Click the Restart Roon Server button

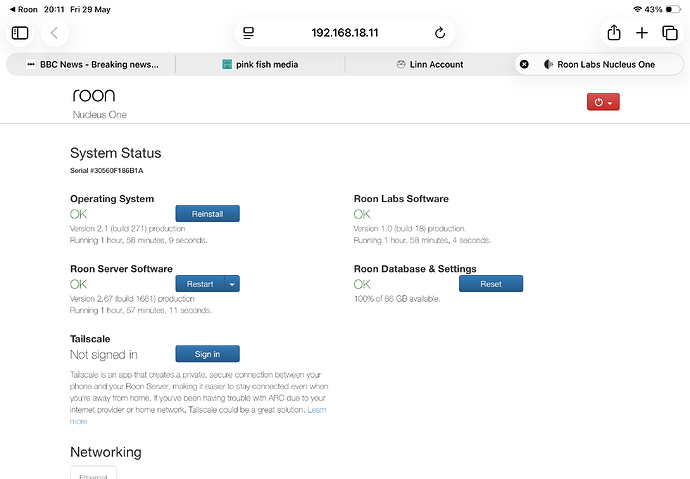200,284
